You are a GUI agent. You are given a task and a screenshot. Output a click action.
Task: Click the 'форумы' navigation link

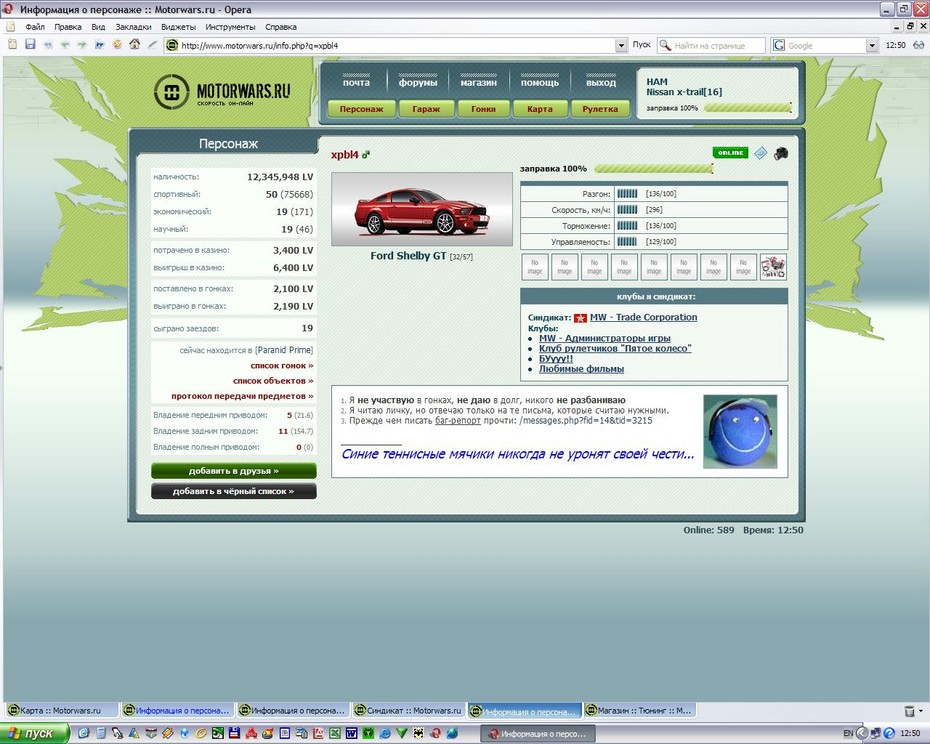pyautogui.click(x=418, y=82)
